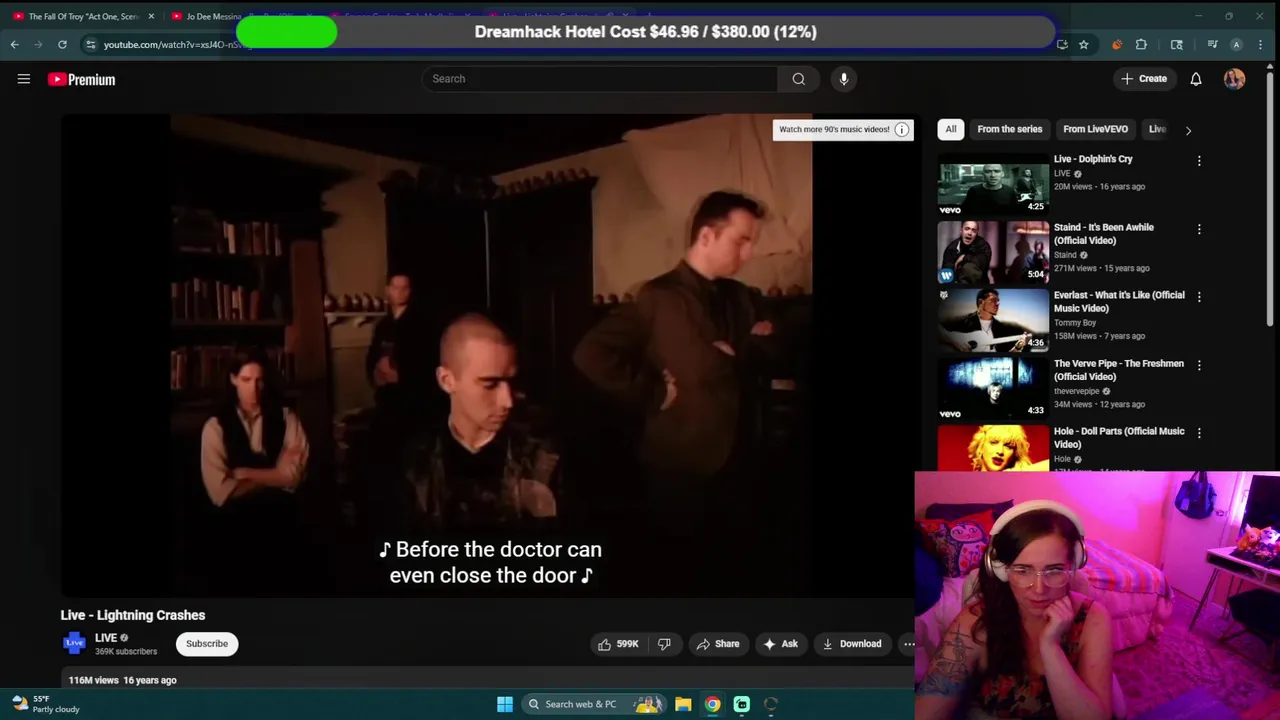Click the video title Live - Lightning Crashes
Viewport: 1280px width, 720px height.
(133, 615)
